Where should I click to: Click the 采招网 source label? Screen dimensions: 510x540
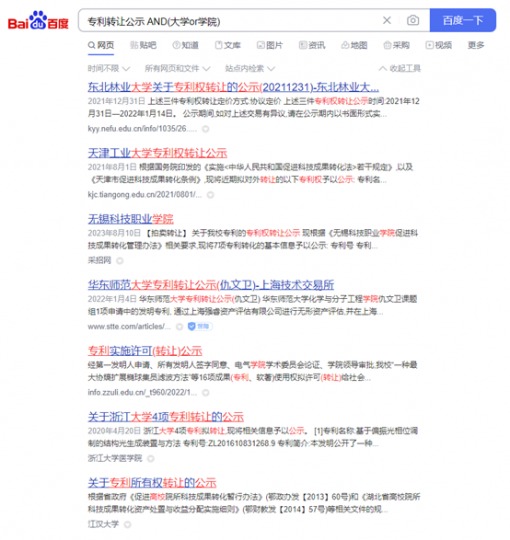click(x=100, y=261)
